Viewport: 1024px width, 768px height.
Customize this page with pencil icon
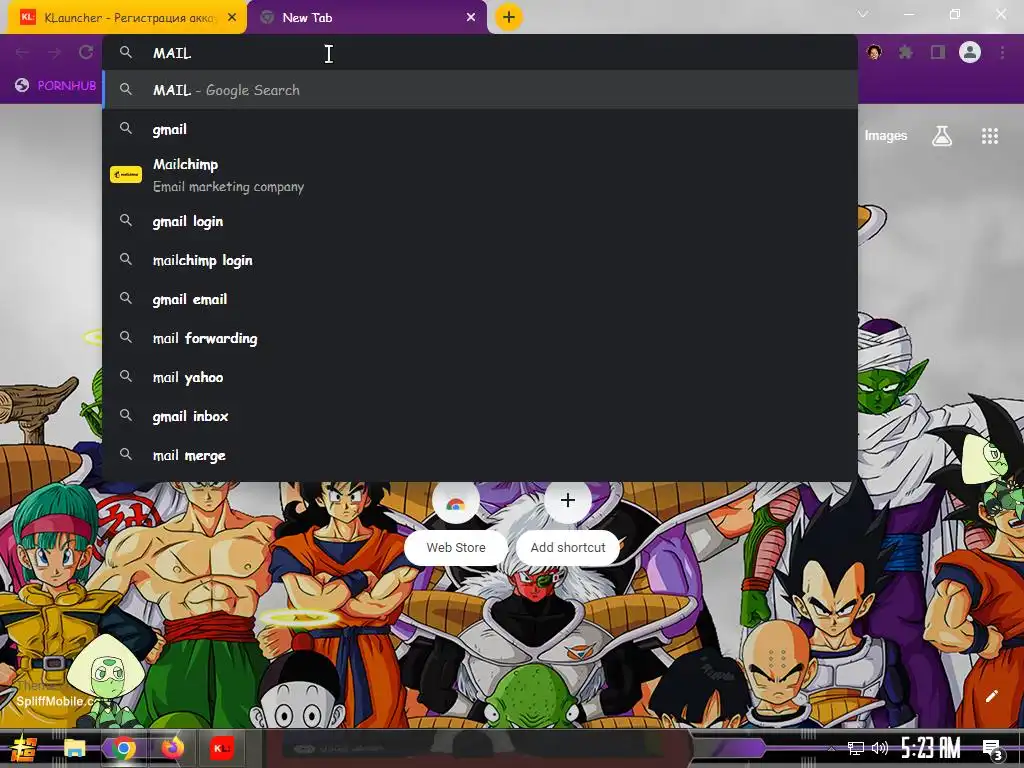[991, 696]
